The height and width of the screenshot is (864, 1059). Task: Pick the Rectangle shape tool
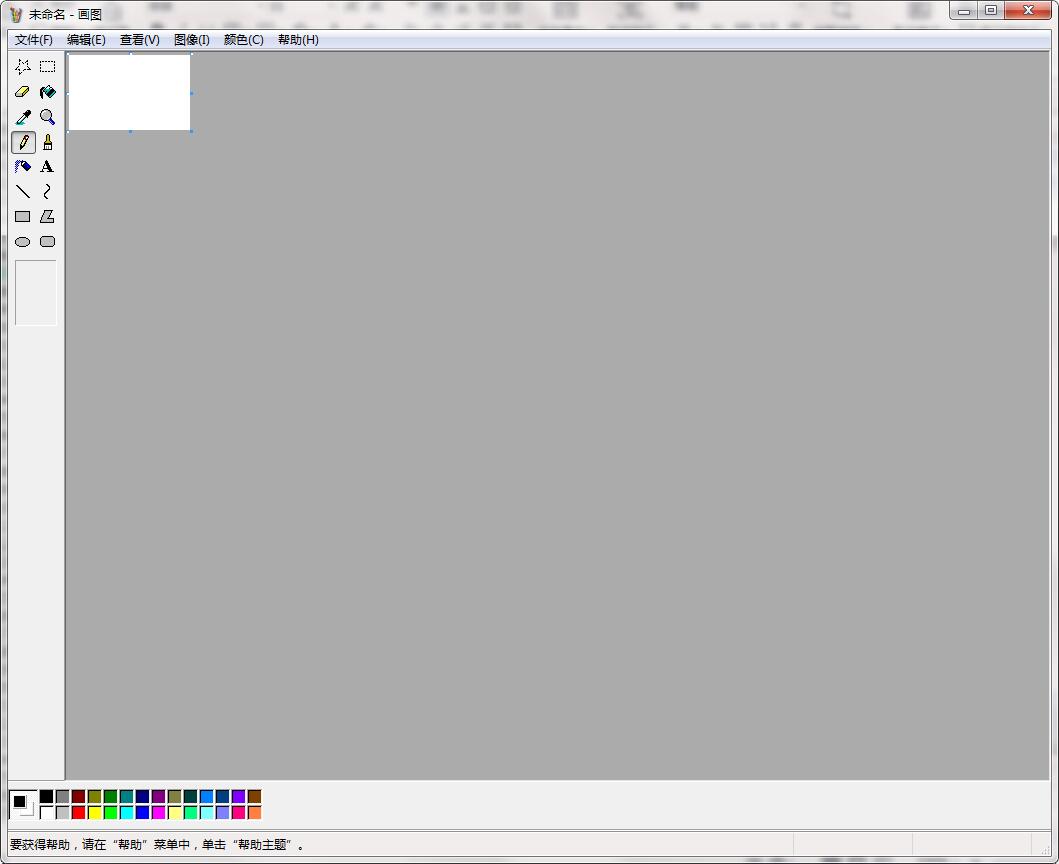click(x=23, y=216)
